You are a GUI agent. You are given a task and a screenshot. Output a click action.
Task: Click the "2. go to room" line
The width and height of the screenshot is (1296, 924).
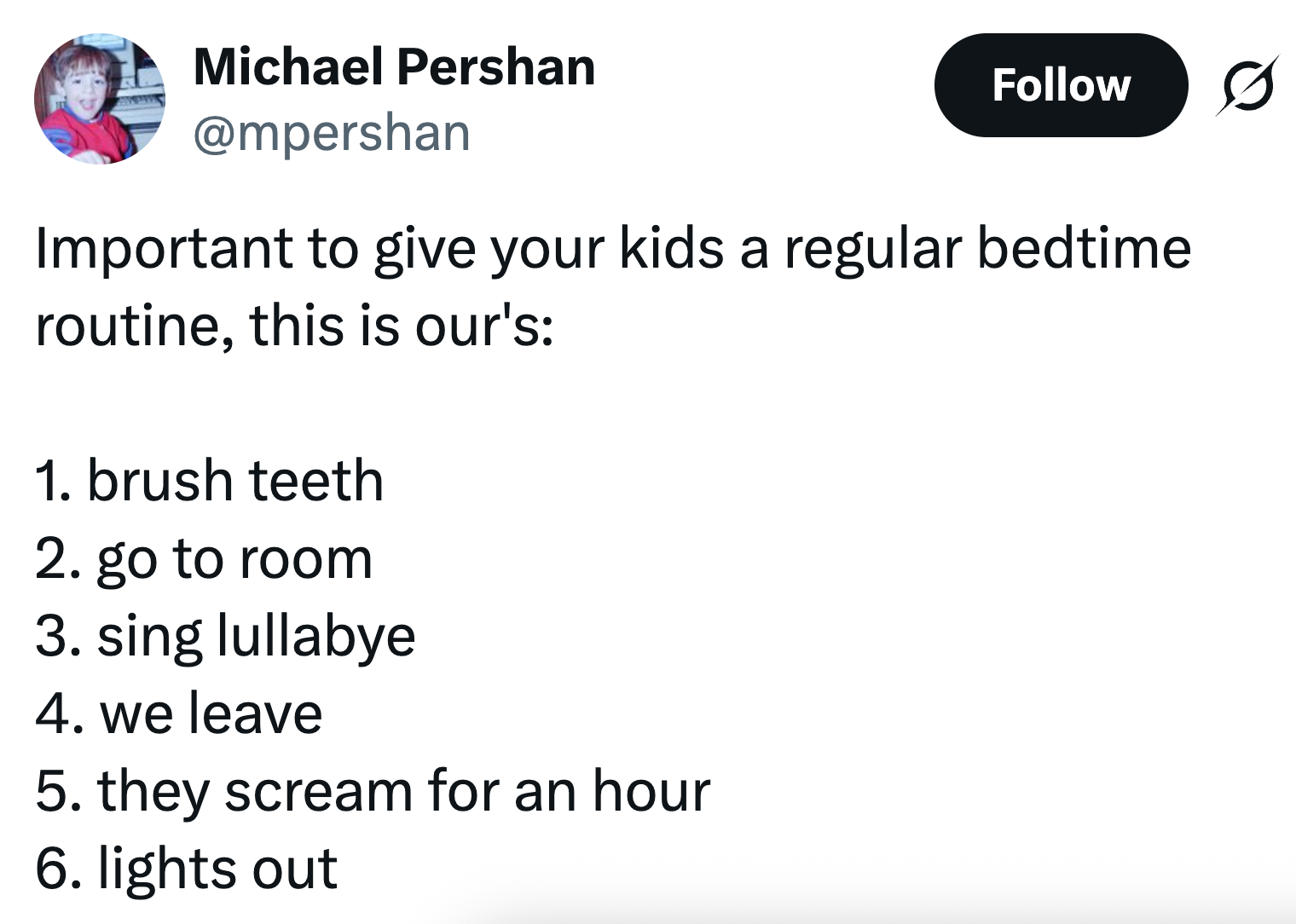pos(204,559)
